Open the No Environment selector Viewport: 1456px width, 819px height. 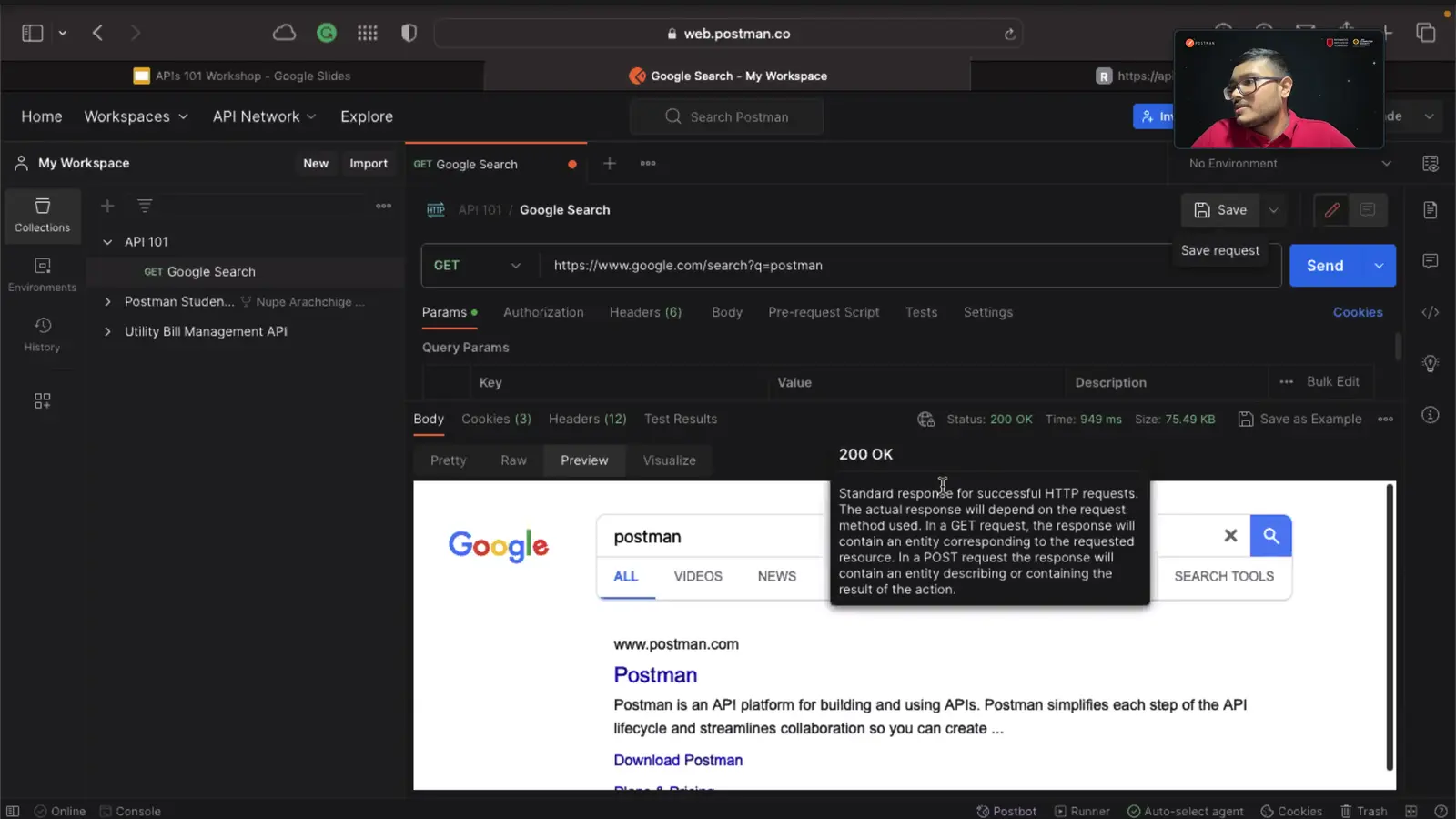tap(1289, 164)
